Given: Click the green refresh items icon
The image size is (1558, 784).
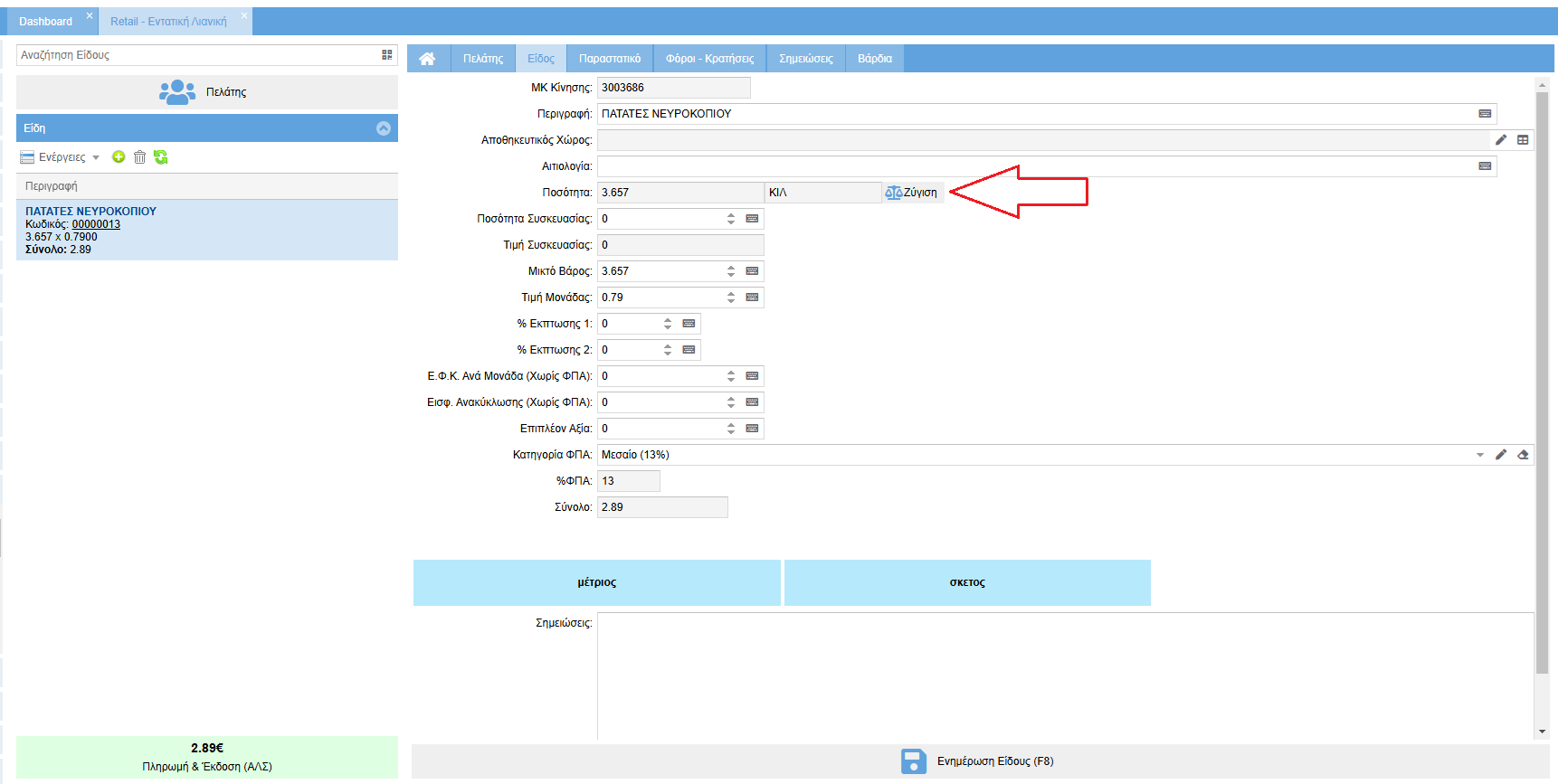Looking at the screenshot, I should point(161,157).
